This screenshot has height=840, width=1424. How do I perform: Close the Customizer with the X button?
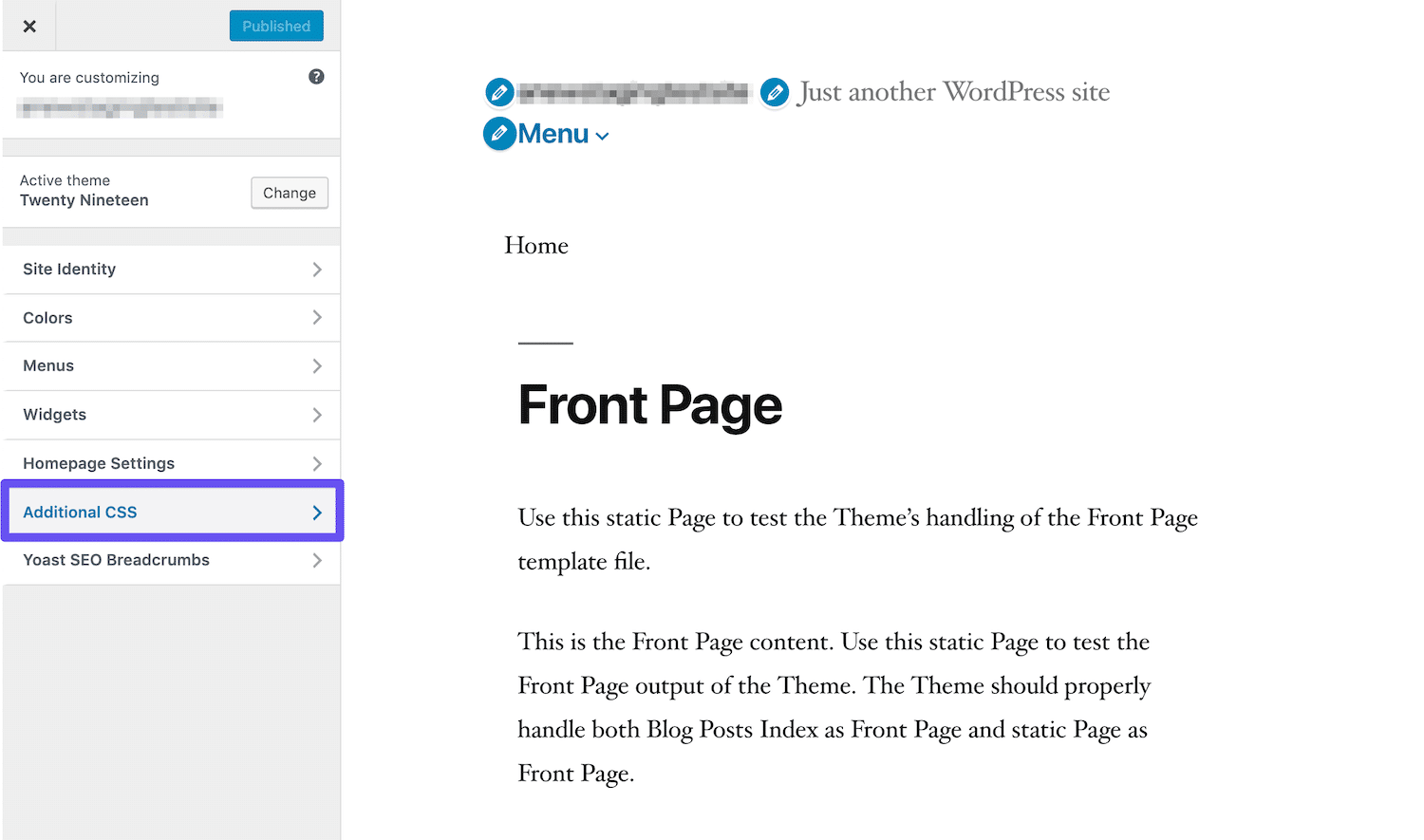coord(28,26)
